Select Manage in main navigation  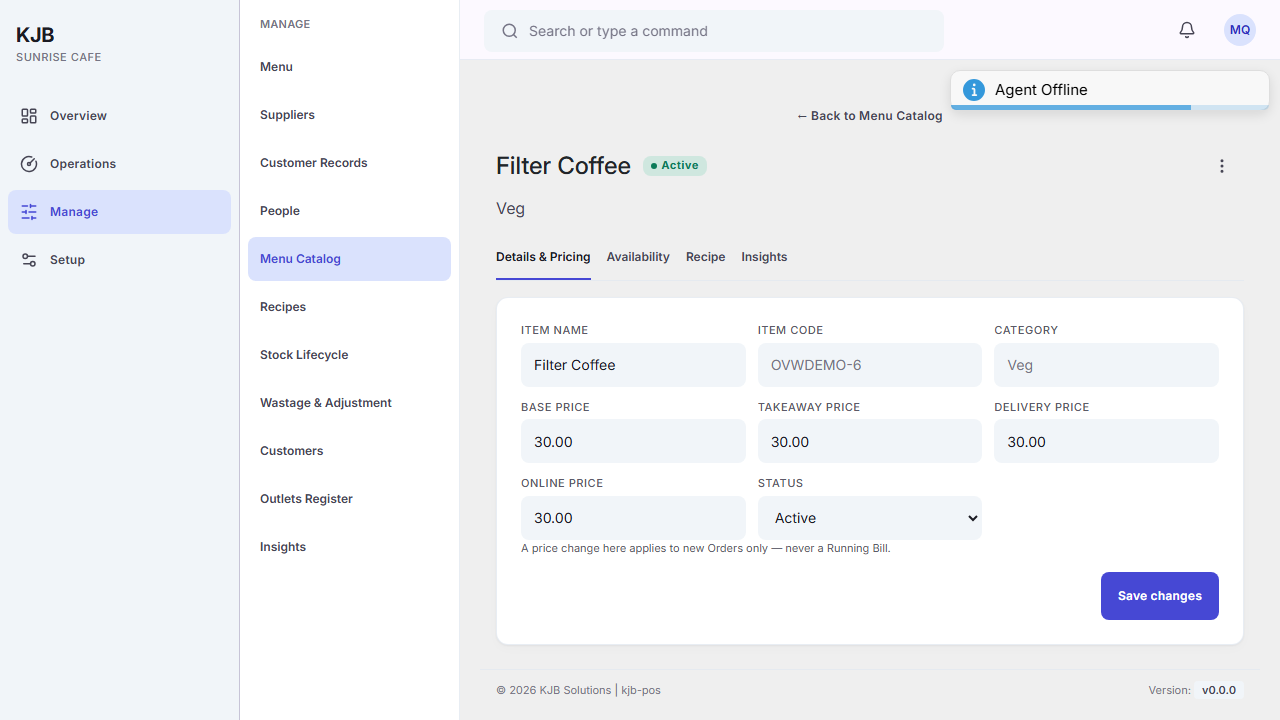point(119,212)
